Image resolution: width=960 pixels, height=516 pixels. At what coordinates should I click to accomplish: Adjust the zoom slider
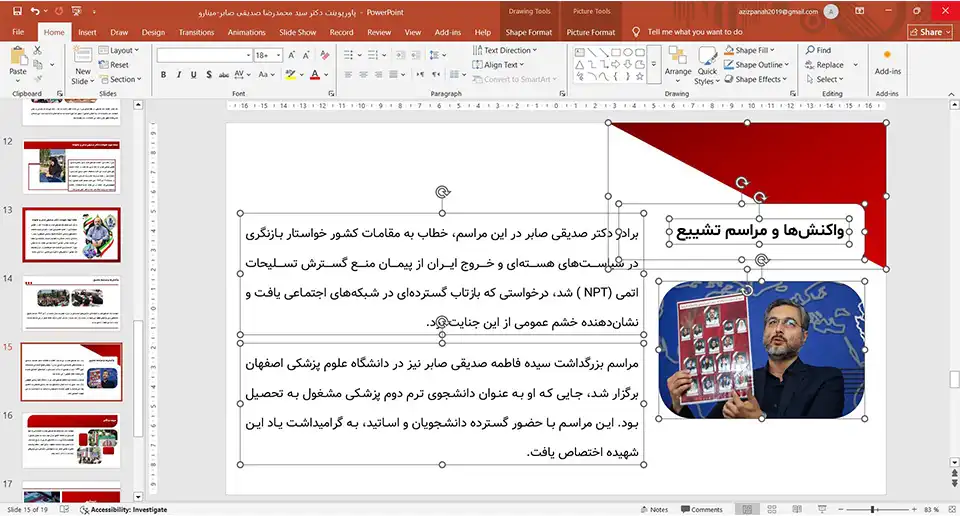(873, 509)
